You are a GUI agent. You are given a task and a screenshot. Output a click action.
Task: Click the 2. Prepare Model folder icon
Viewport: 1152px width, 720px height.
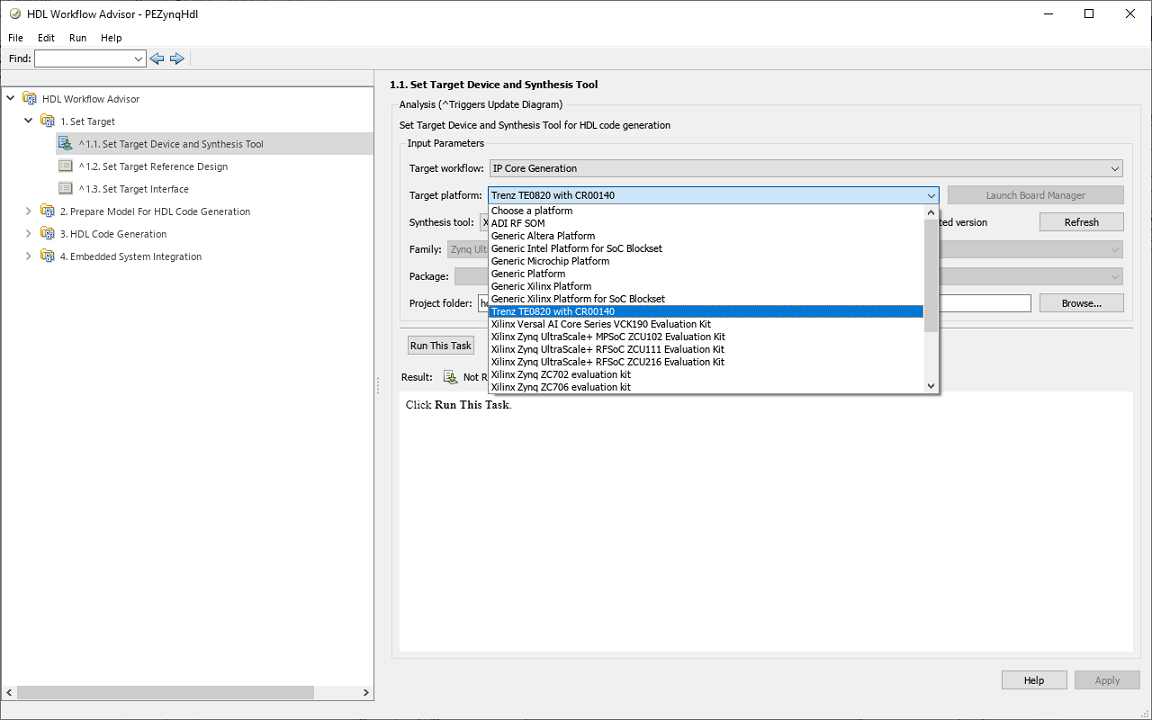tap(48, 211)
